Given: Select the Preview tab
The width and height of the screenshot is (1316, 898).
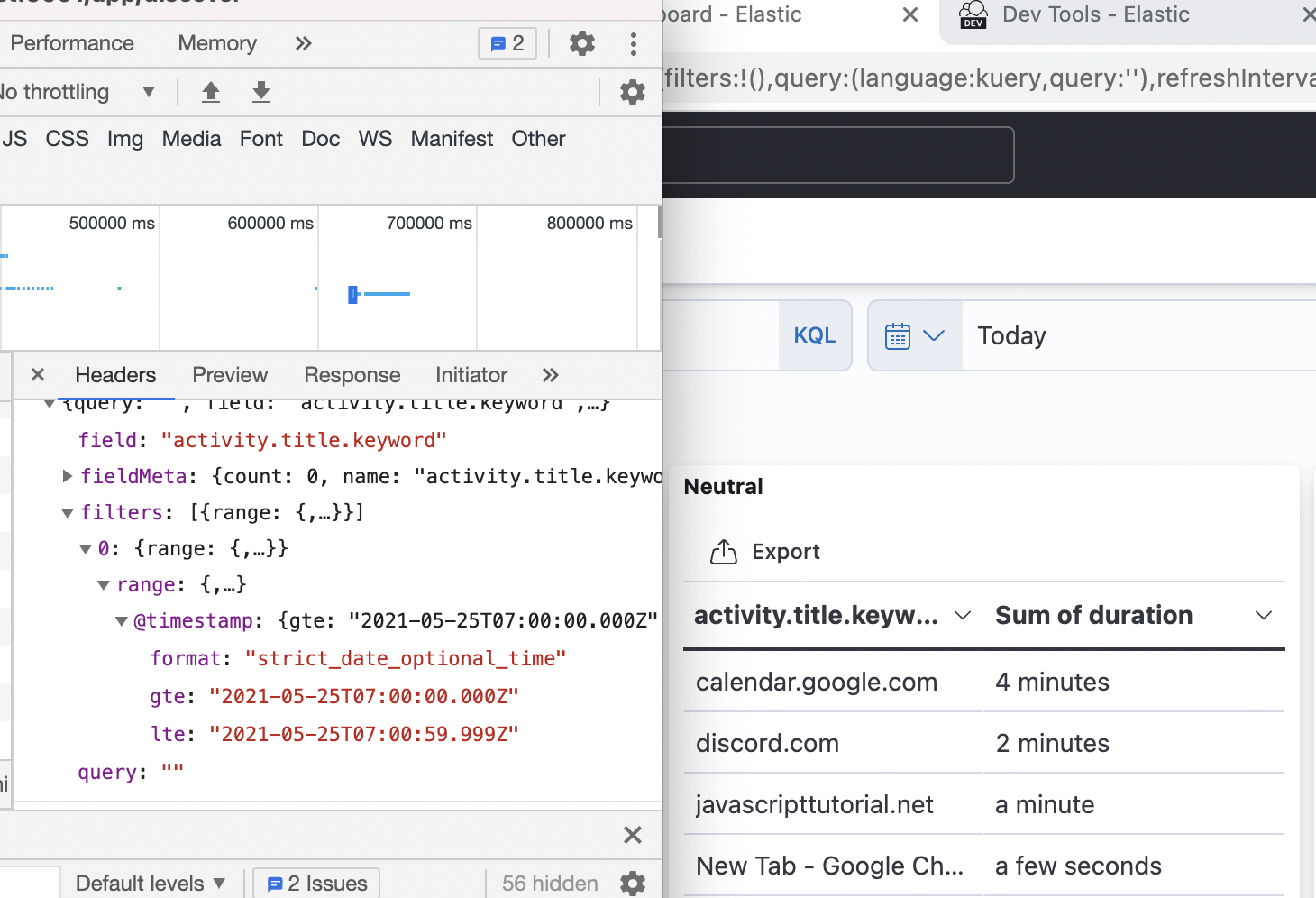Looking at the screenshot, I should click(230, 375).
